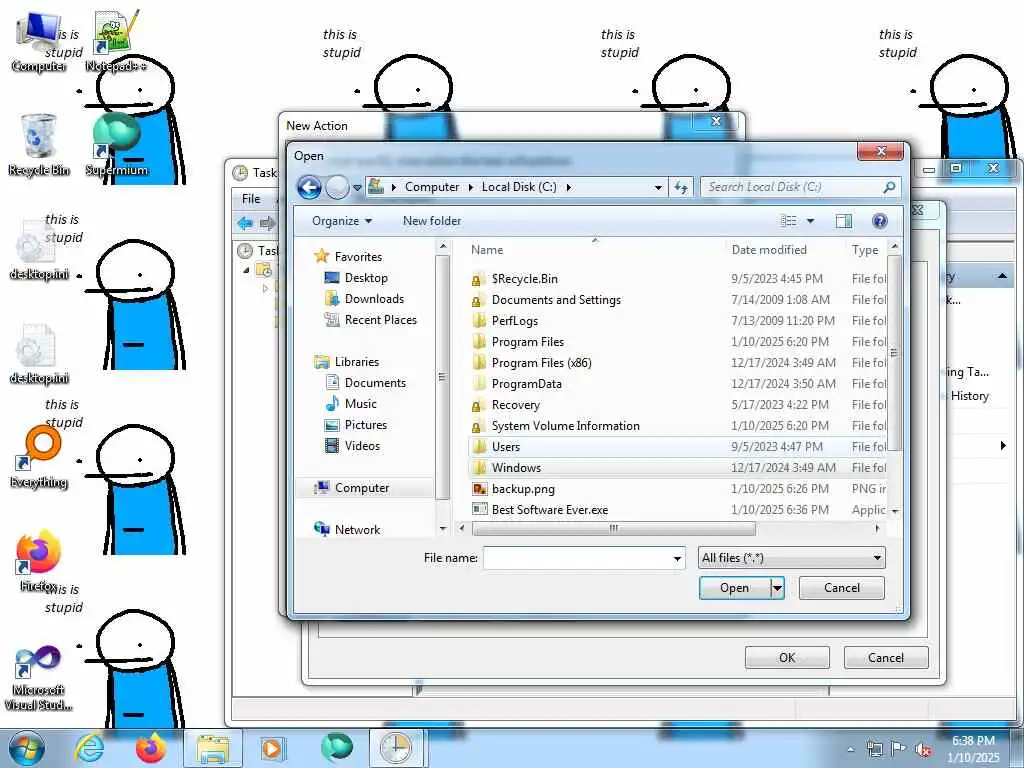Expand the arrow after Computer breadcrumb
Screen dimensions: 1024x768
click(x=471, y=187)
